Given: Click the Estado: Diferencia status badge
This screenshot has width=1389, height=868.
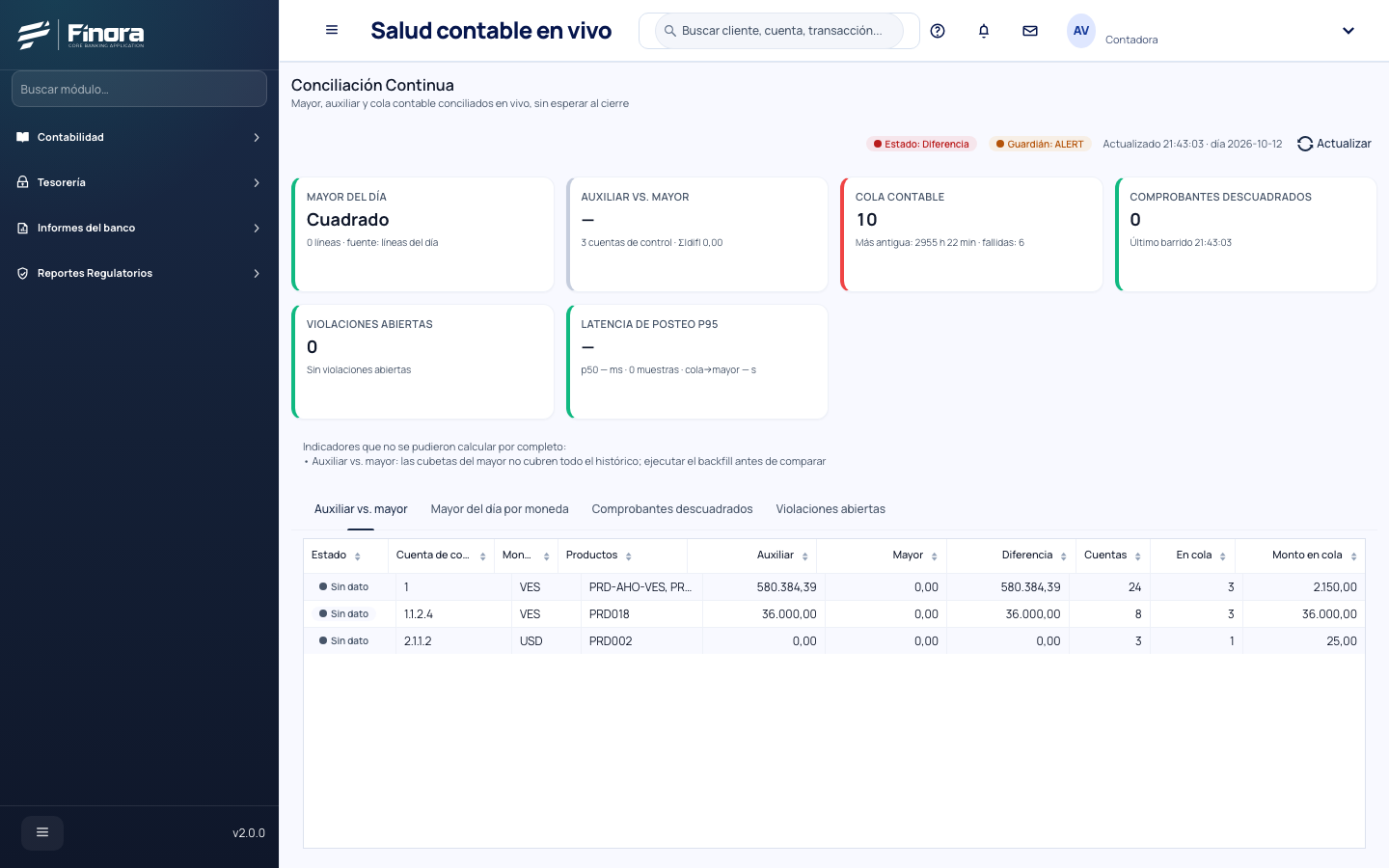Looking at the screenshot, I should (x=921, y=144).
